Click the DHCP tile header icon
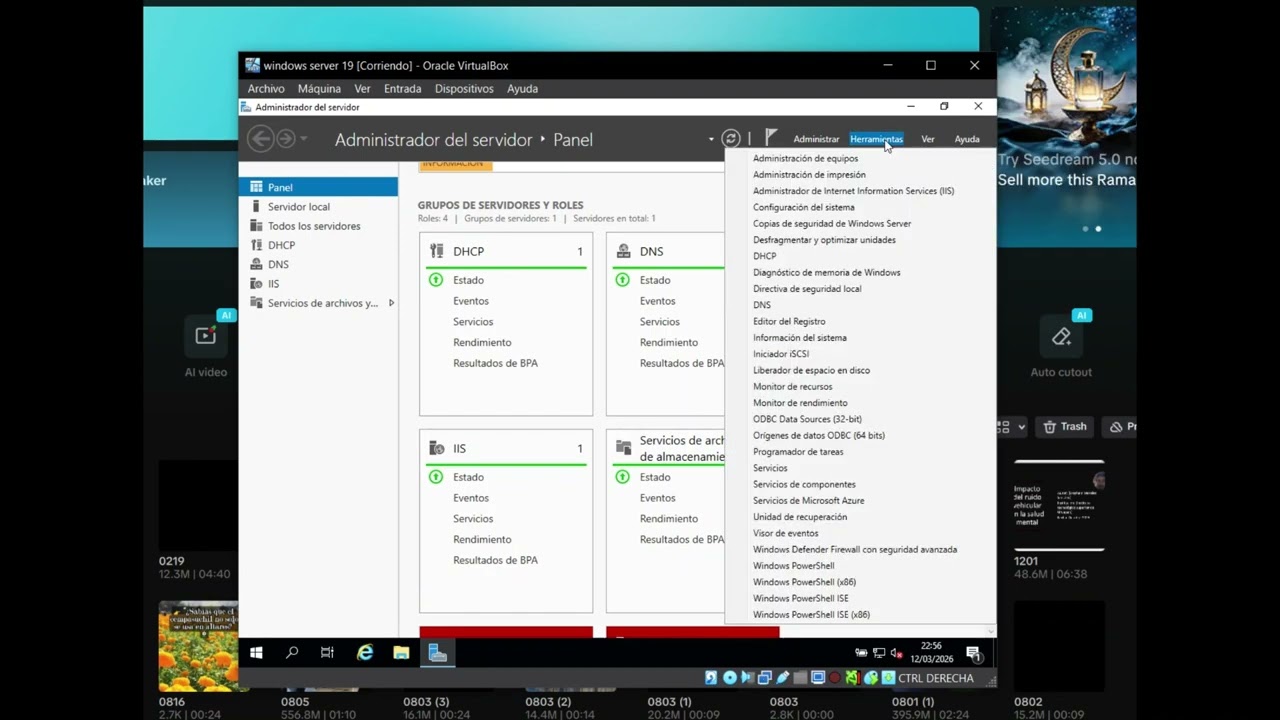This screenshot has height=720, width=1280. (x=436, y=251)
